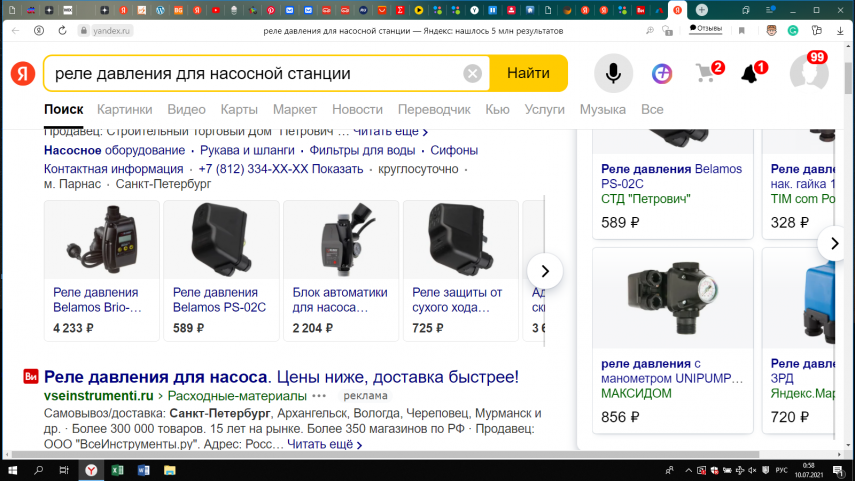Image resolution: width=855 pixels, height=481 pixels.
Task: Expand ad options three dots near реклама
Action: point(319,395)
